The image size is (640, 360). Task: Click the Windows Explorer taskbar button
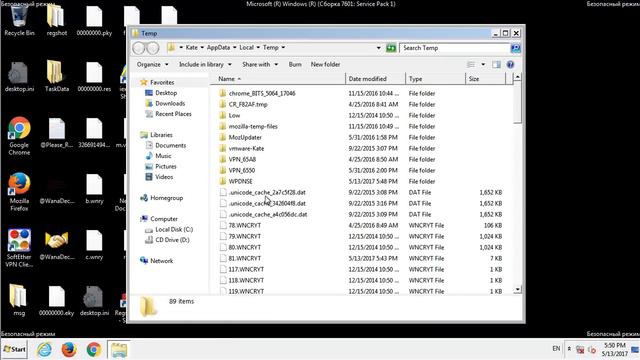coord(119,350)
